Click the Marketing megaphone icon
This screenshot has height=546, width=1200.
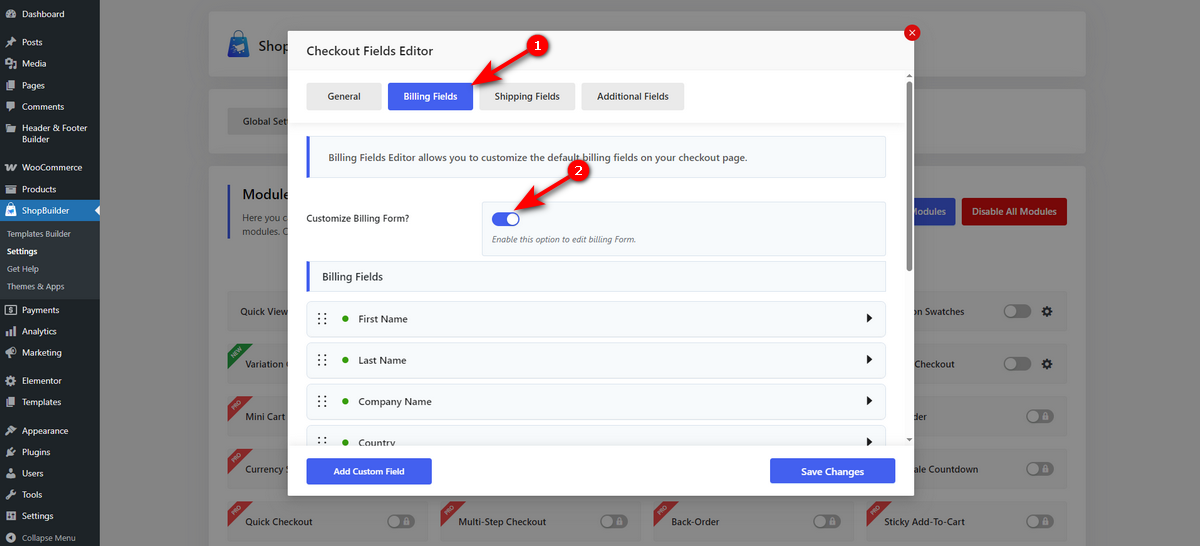pyautogui.click(x=10, y=352)
